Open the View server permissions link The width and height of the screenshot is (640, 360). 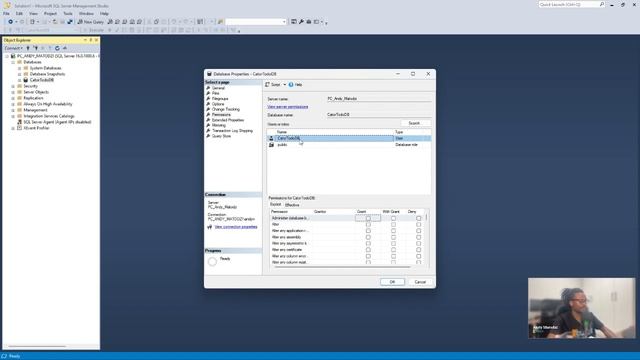point(288,107)
